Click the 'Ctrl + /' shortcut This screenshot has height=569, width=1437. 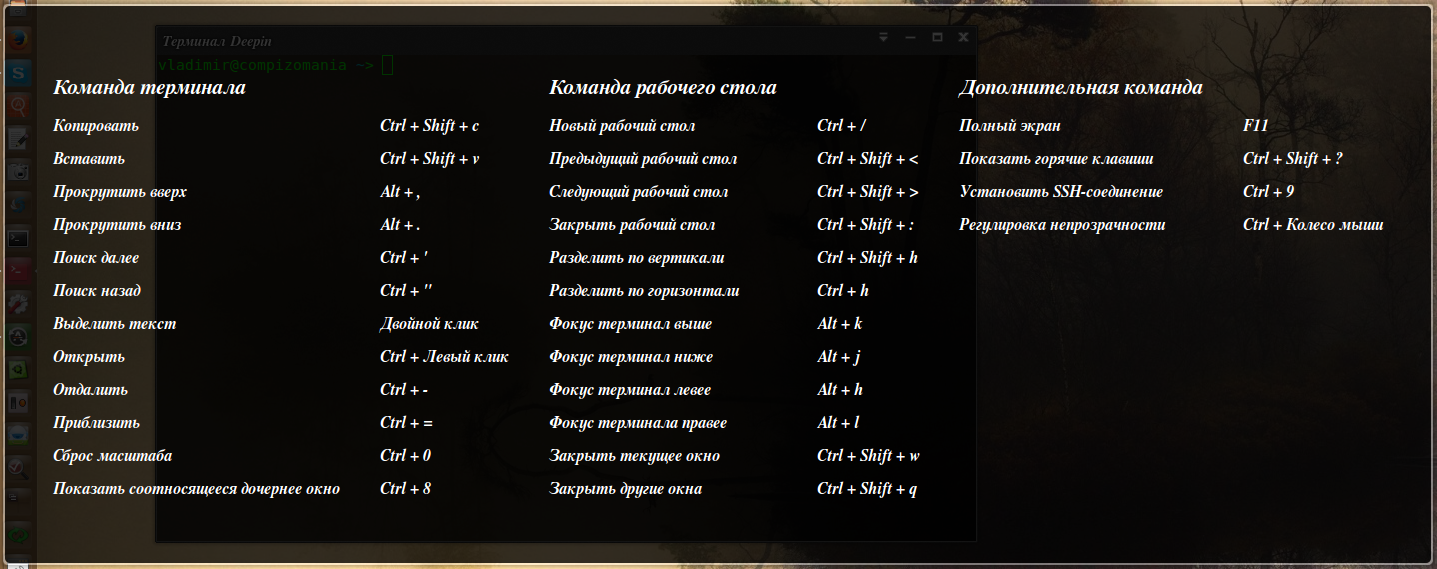point(842,126)
